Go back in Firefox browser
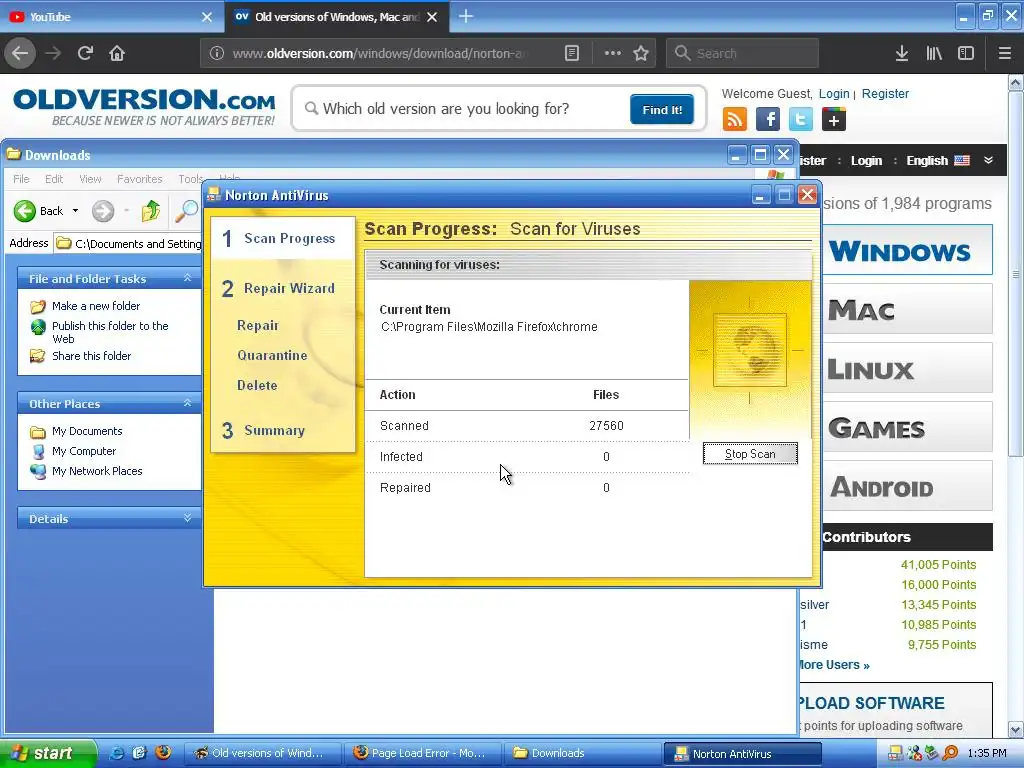 tap(20, 53)
